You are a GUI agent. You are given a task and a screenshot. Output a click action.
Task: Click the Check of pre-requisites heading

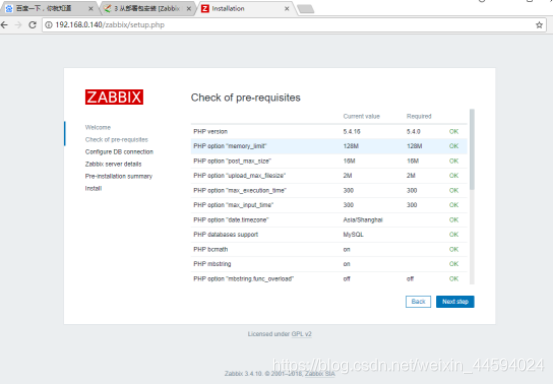[246, 98]
